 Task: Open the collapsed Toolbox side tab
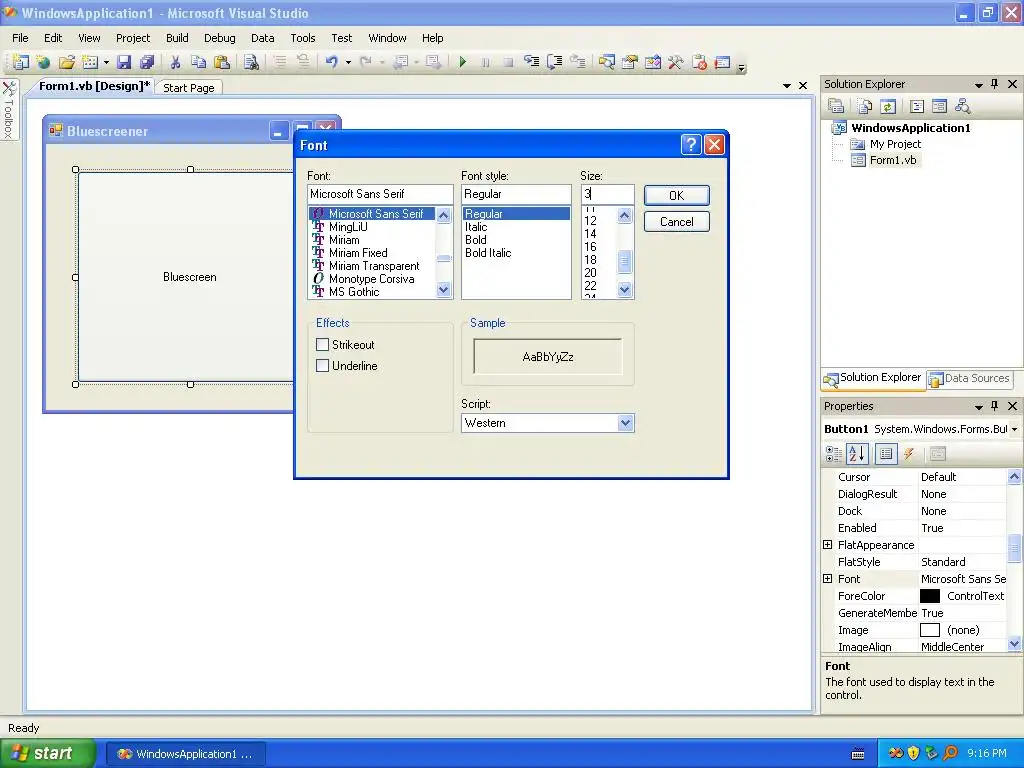coord(9,110)
